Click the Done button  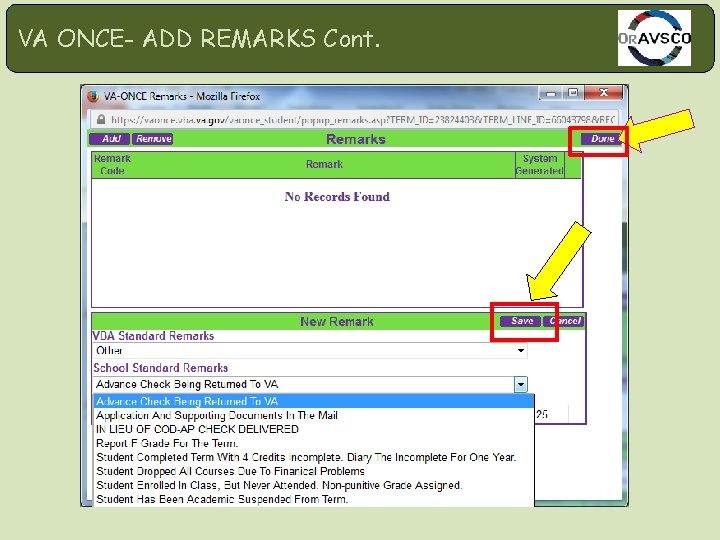click(602, 139)
